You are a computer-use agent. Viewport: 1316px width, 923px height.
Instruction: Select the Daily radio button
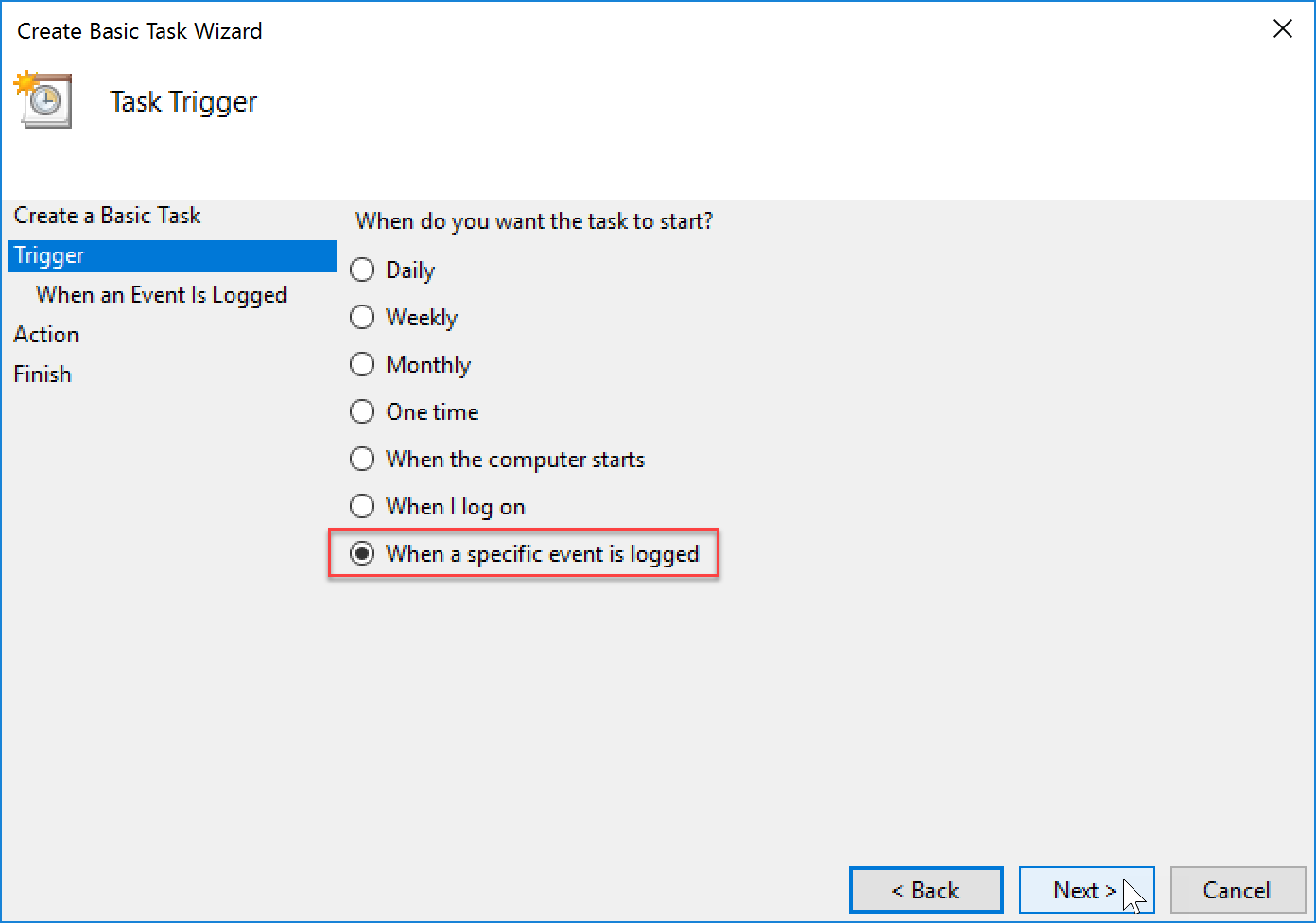click(x=362, y=270)
